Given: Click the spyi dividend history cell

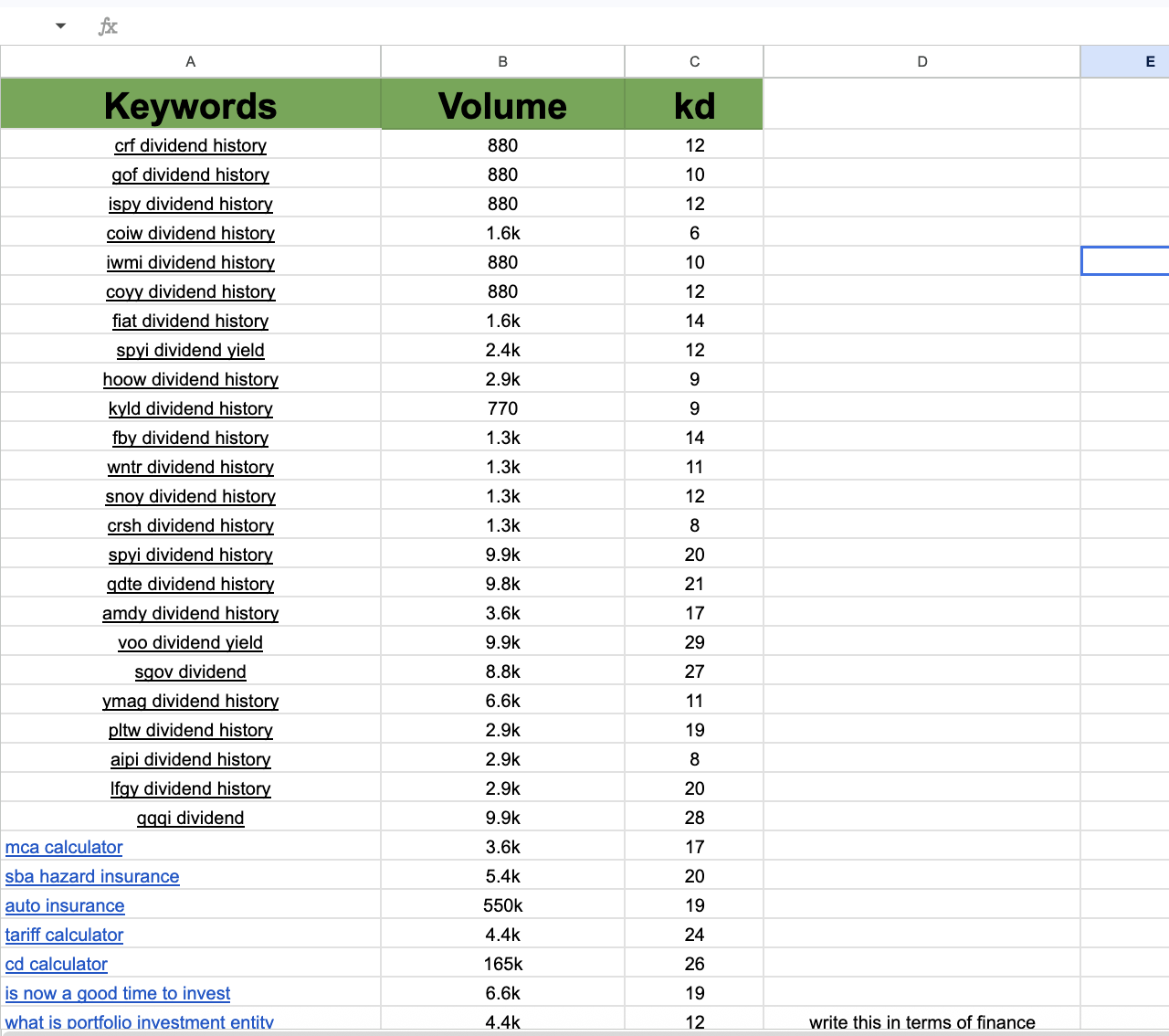Looking at the screenshot, I should pos(191,555).
